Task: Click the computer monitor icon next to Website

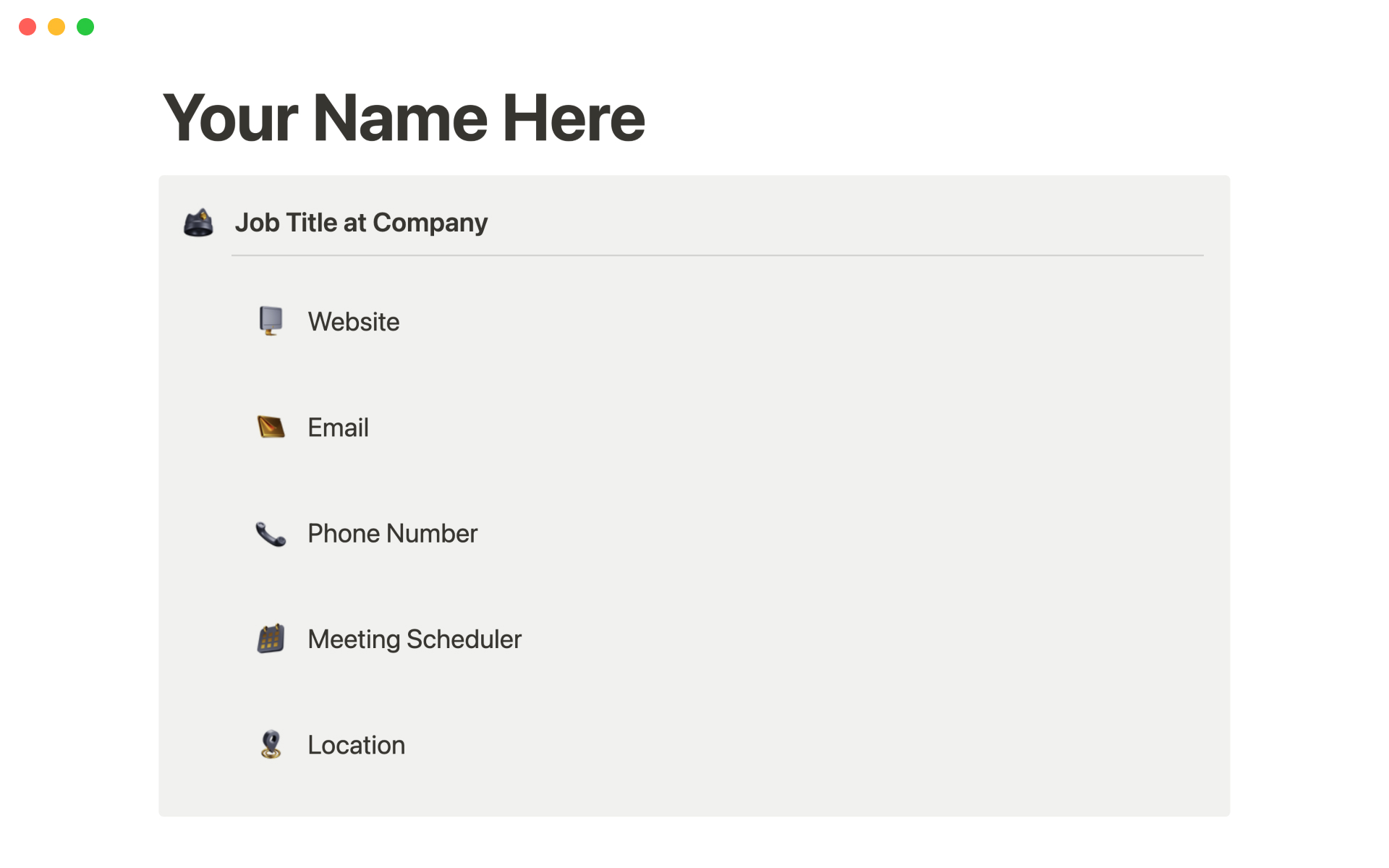Action: click(271, 321)
